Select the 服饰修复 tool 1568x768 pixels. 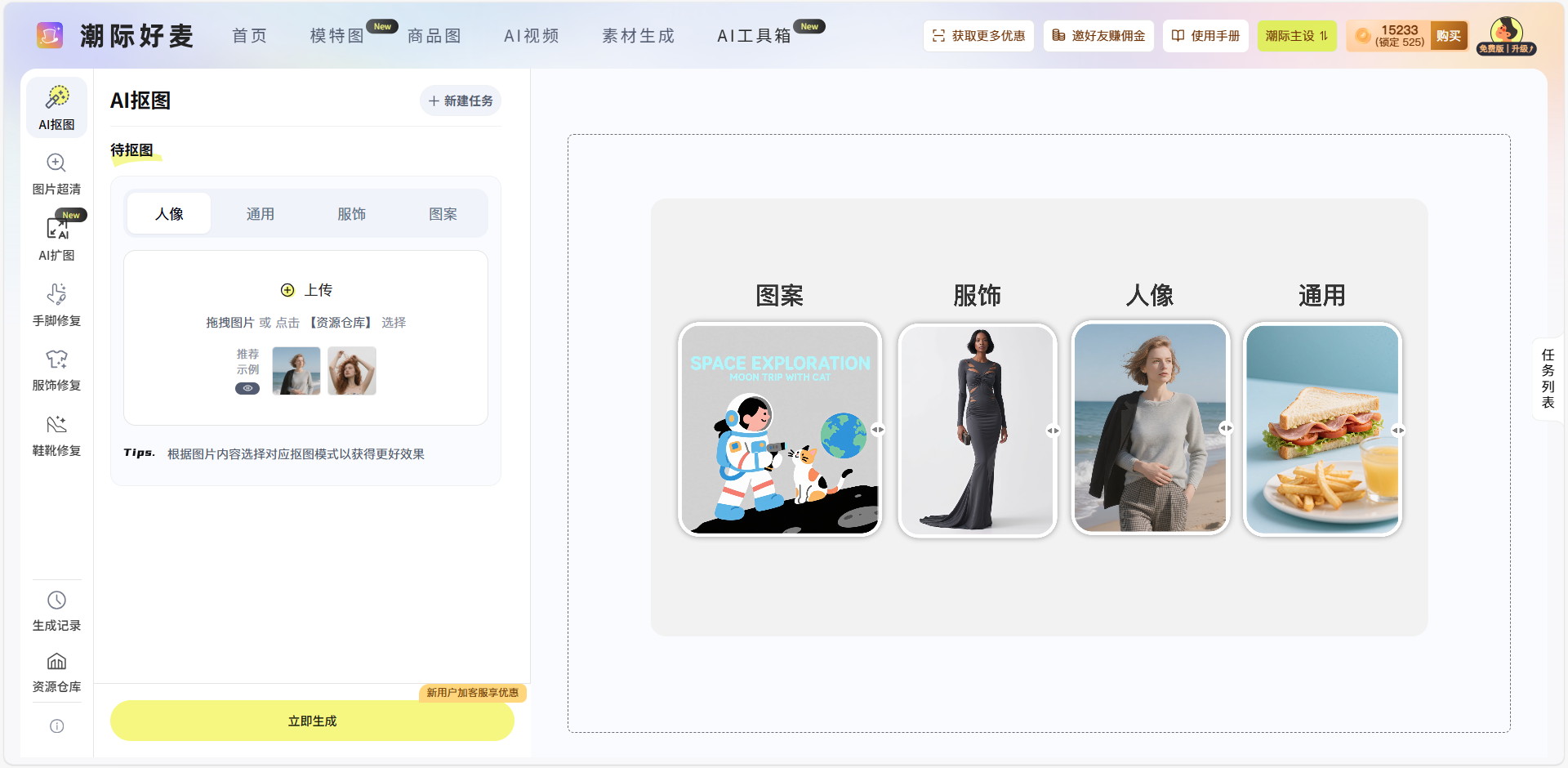56,369
